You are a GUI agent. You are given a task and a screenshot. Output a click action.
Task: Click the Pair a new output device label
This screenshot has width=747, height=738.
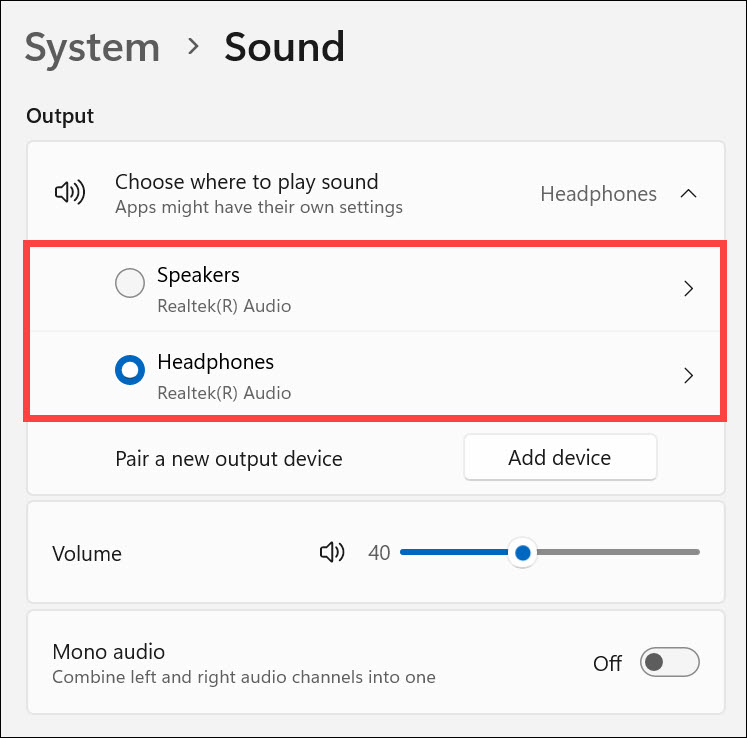(229, 459)
